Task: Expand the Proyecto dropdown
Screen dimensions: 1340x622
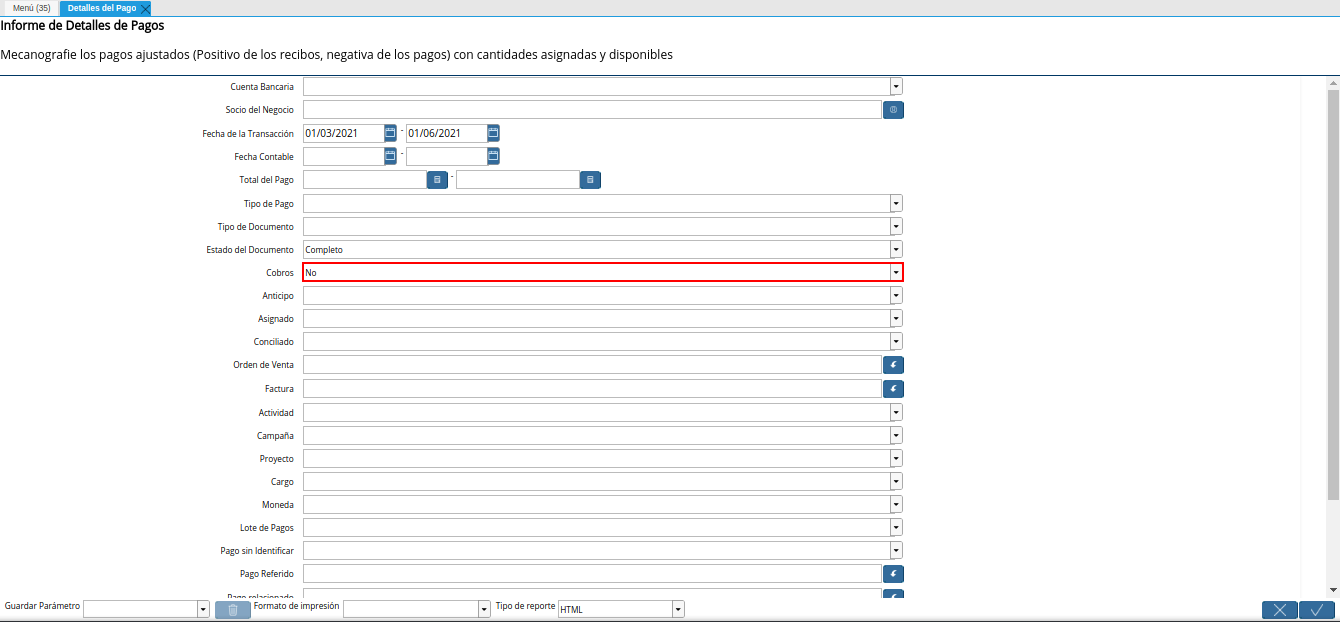Action: coord(896,458)
